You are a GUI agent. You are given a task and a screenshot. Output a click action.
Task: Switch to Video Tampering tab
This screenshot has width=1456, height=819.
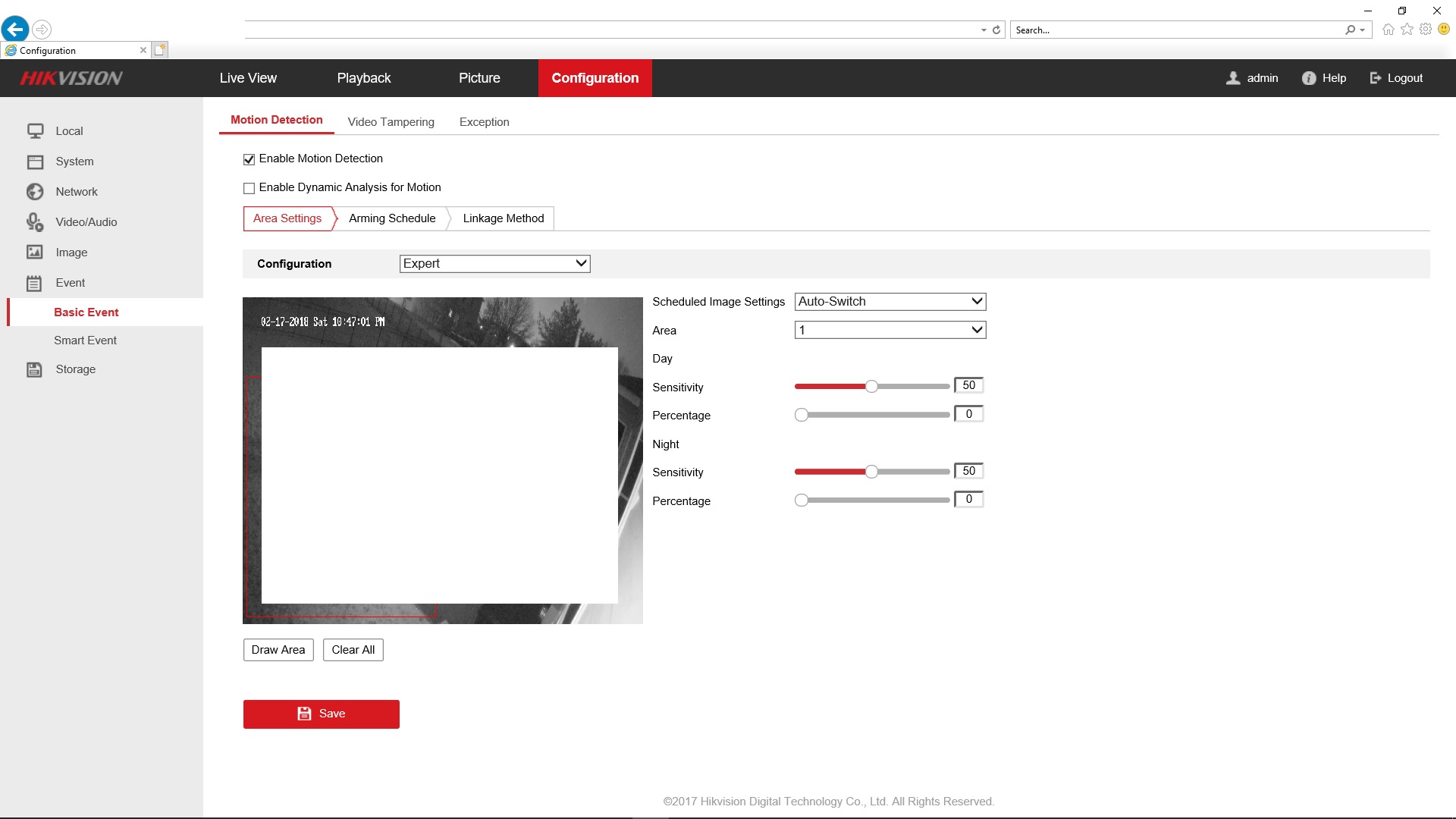coord(391,122)
